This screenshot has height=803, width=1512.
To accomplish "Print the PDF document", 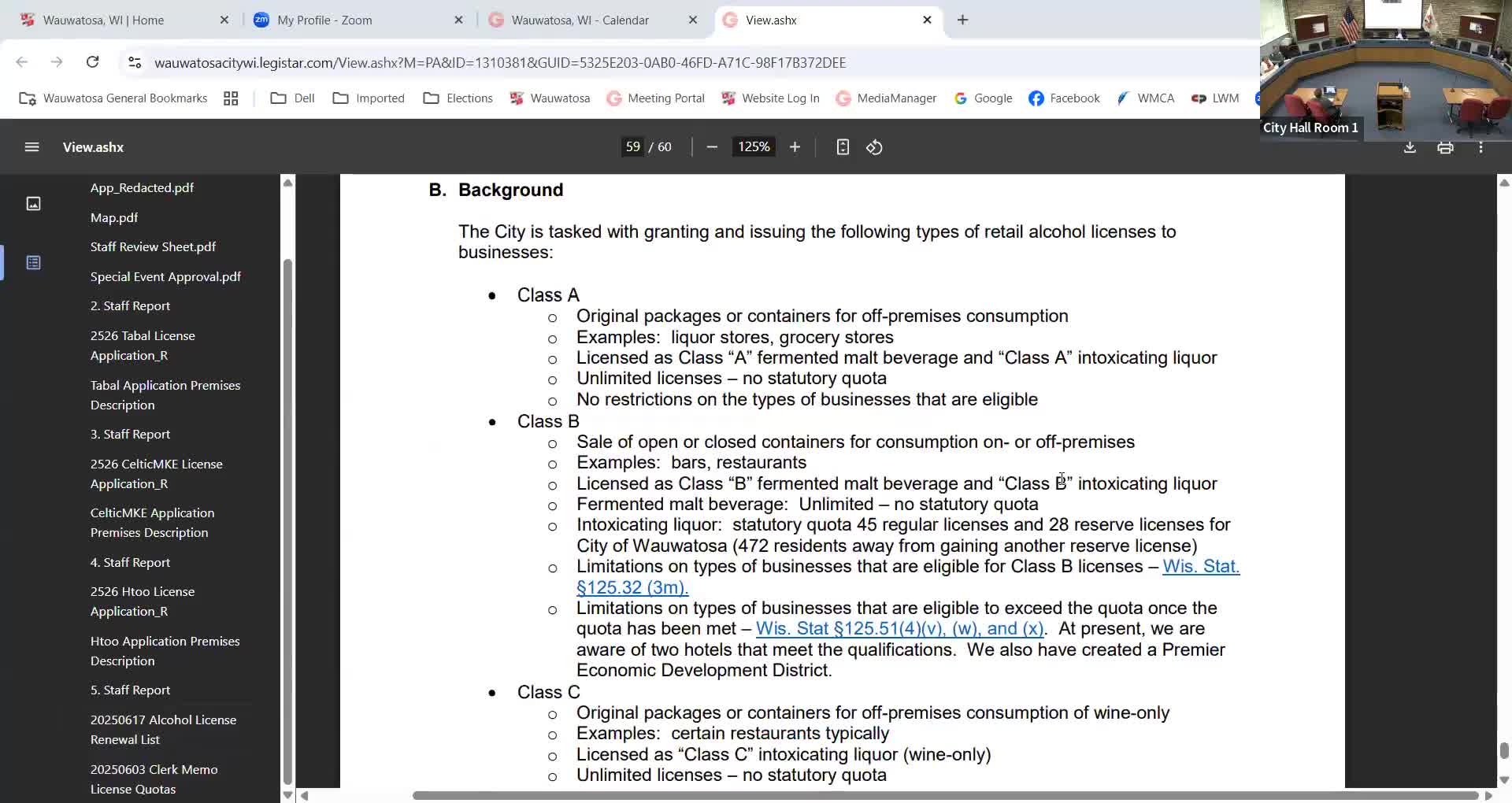I will tap(1445, 147).
